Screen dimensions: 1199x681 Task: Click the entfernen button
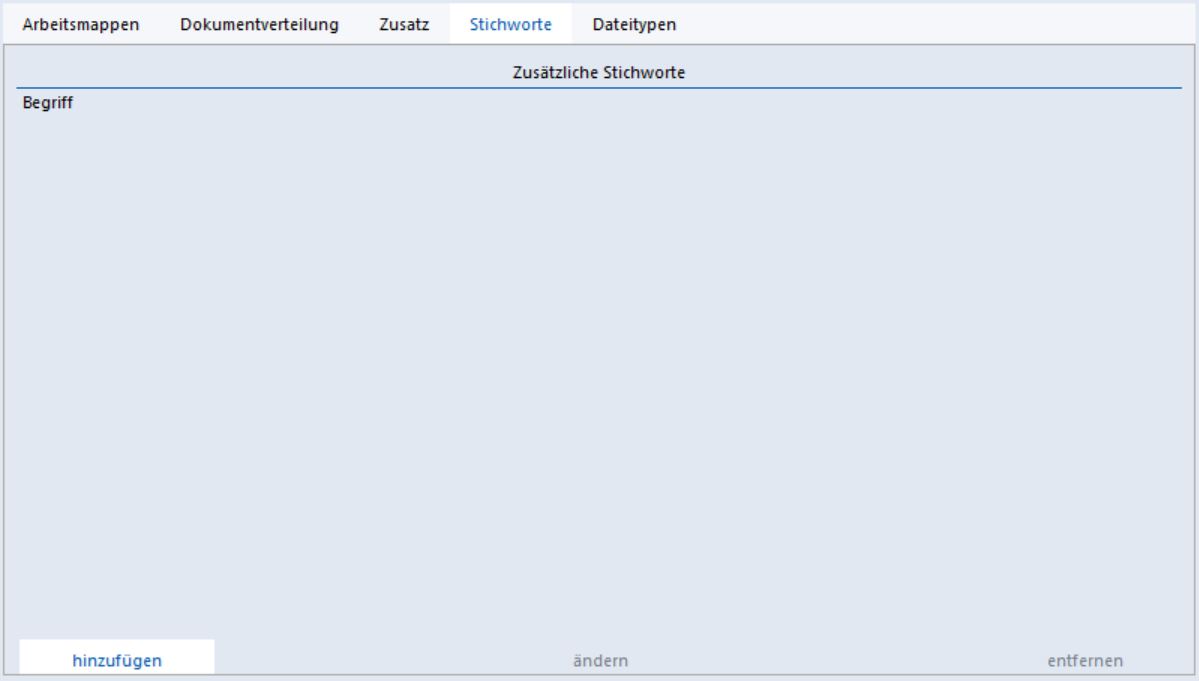click(1085, 660)
